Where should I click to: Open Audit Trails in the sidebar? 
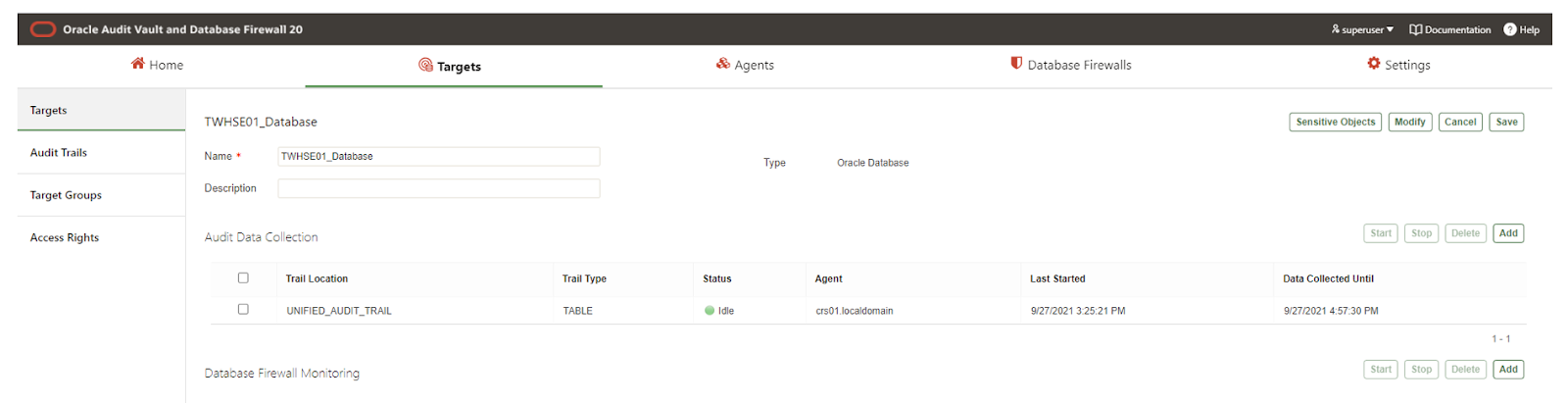click(x=101, y=152)
